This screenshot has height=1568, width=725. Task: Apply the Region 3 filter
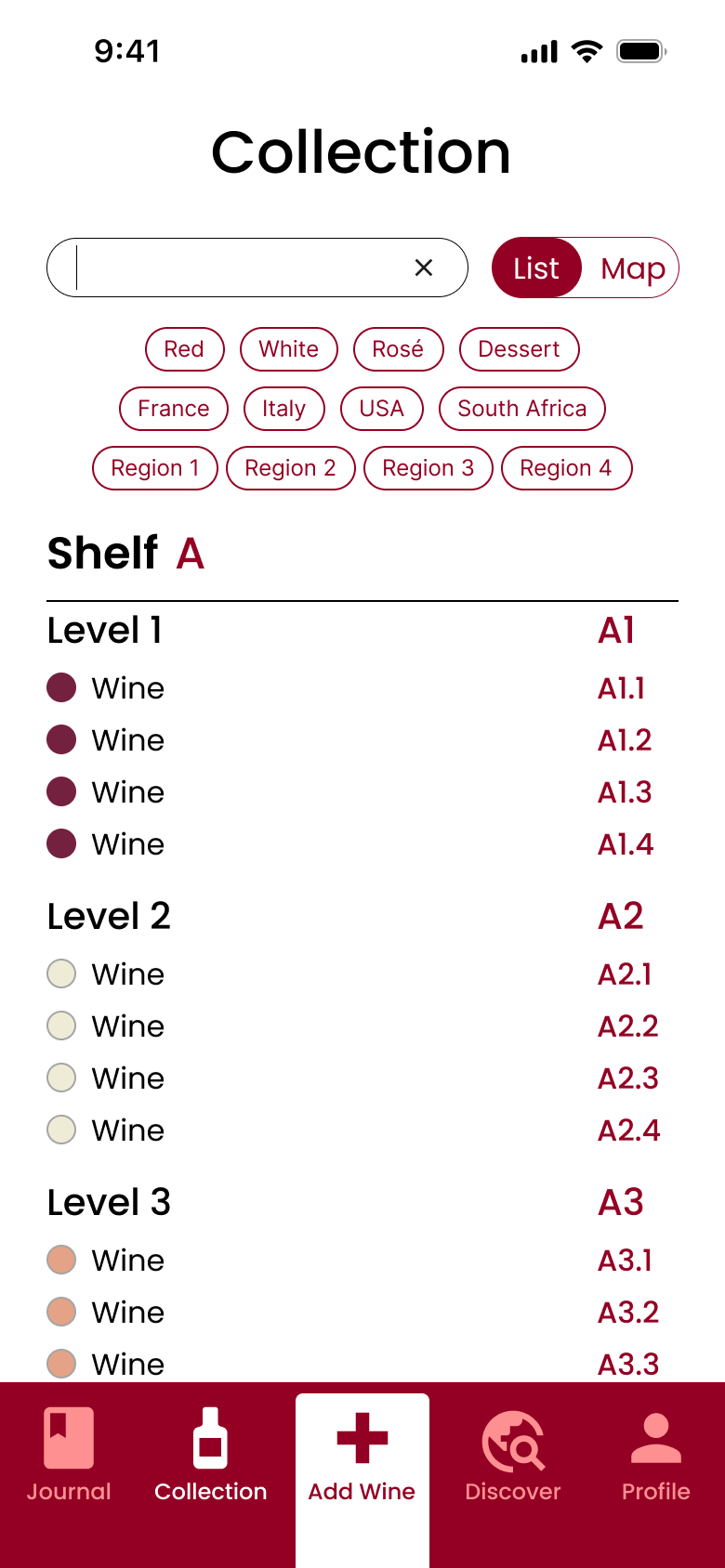click(x=428, y=468)
